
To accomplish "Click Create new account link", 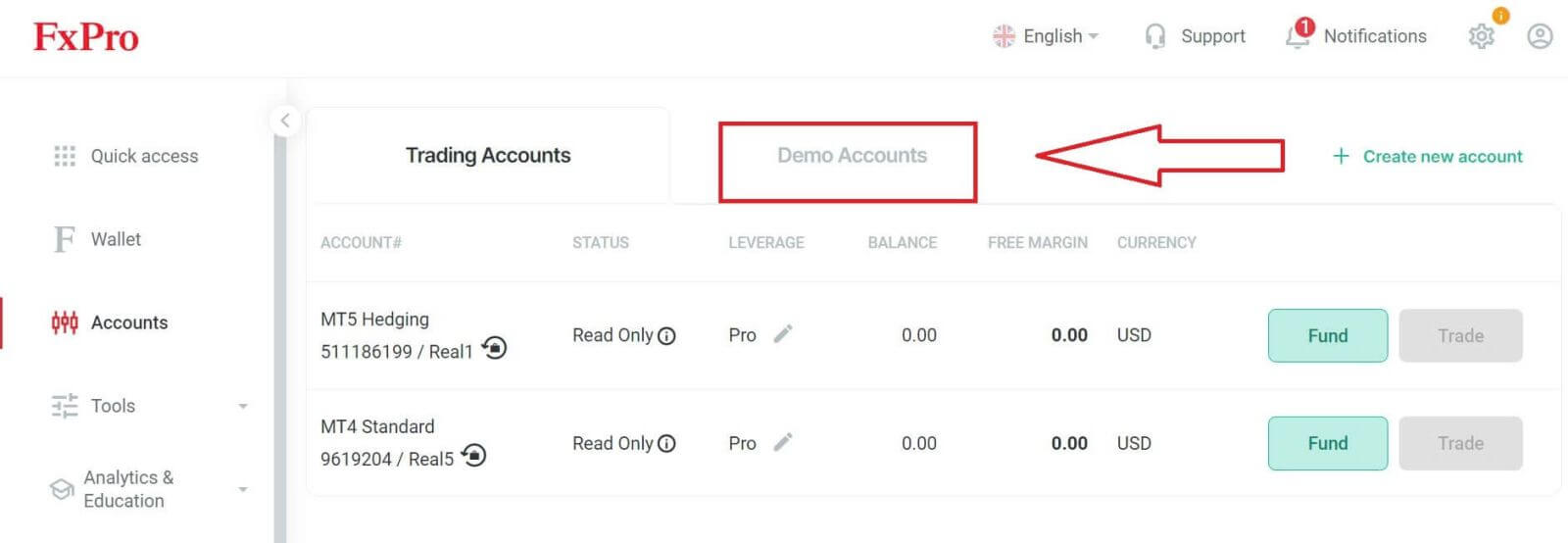I will [1443, 156].
